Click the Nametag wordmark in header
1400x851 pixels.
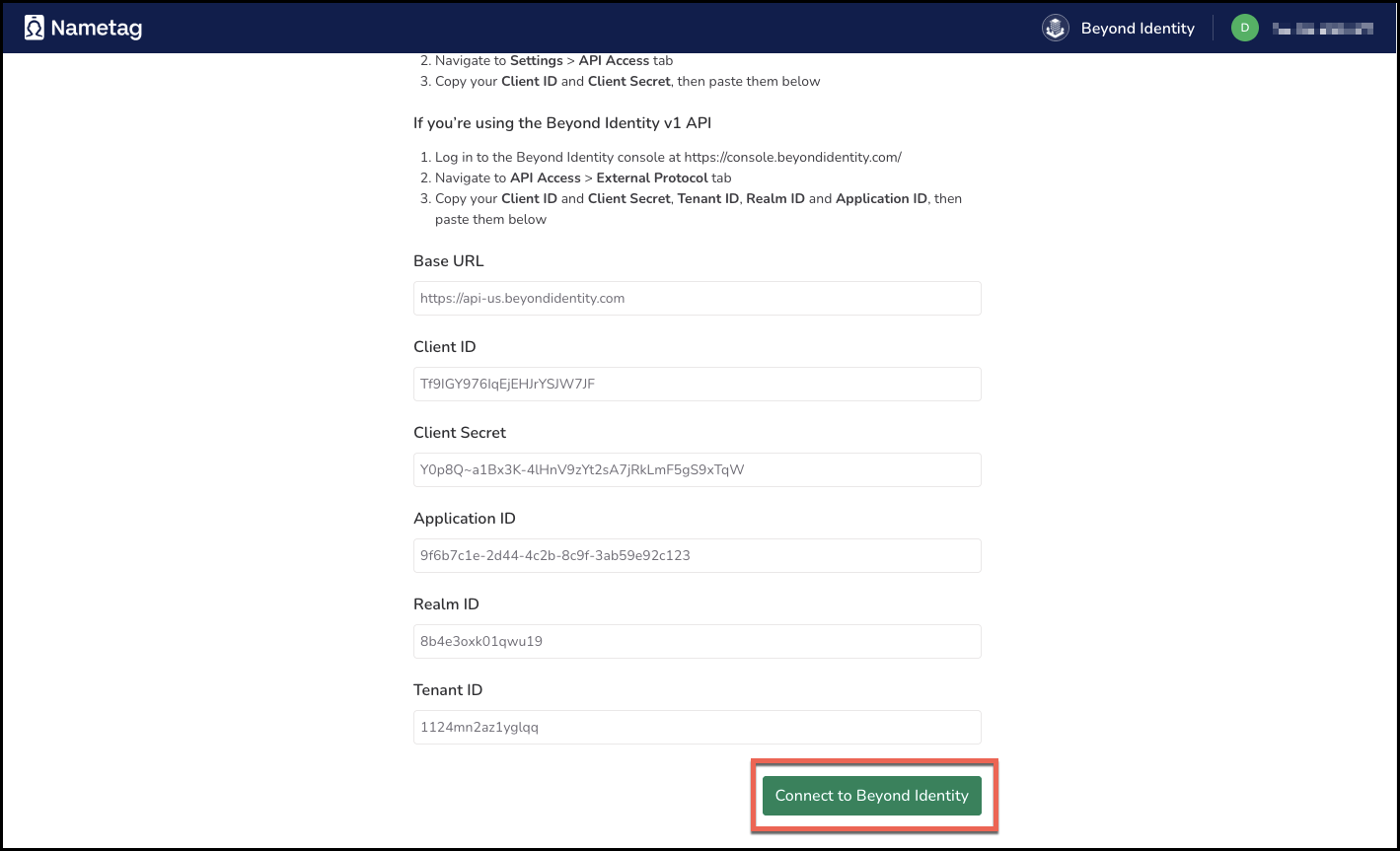point(97,29)
